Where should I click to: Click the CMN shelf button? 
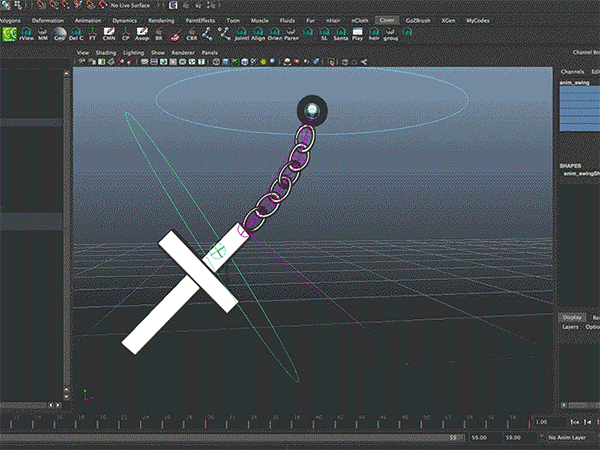[109, 34]
